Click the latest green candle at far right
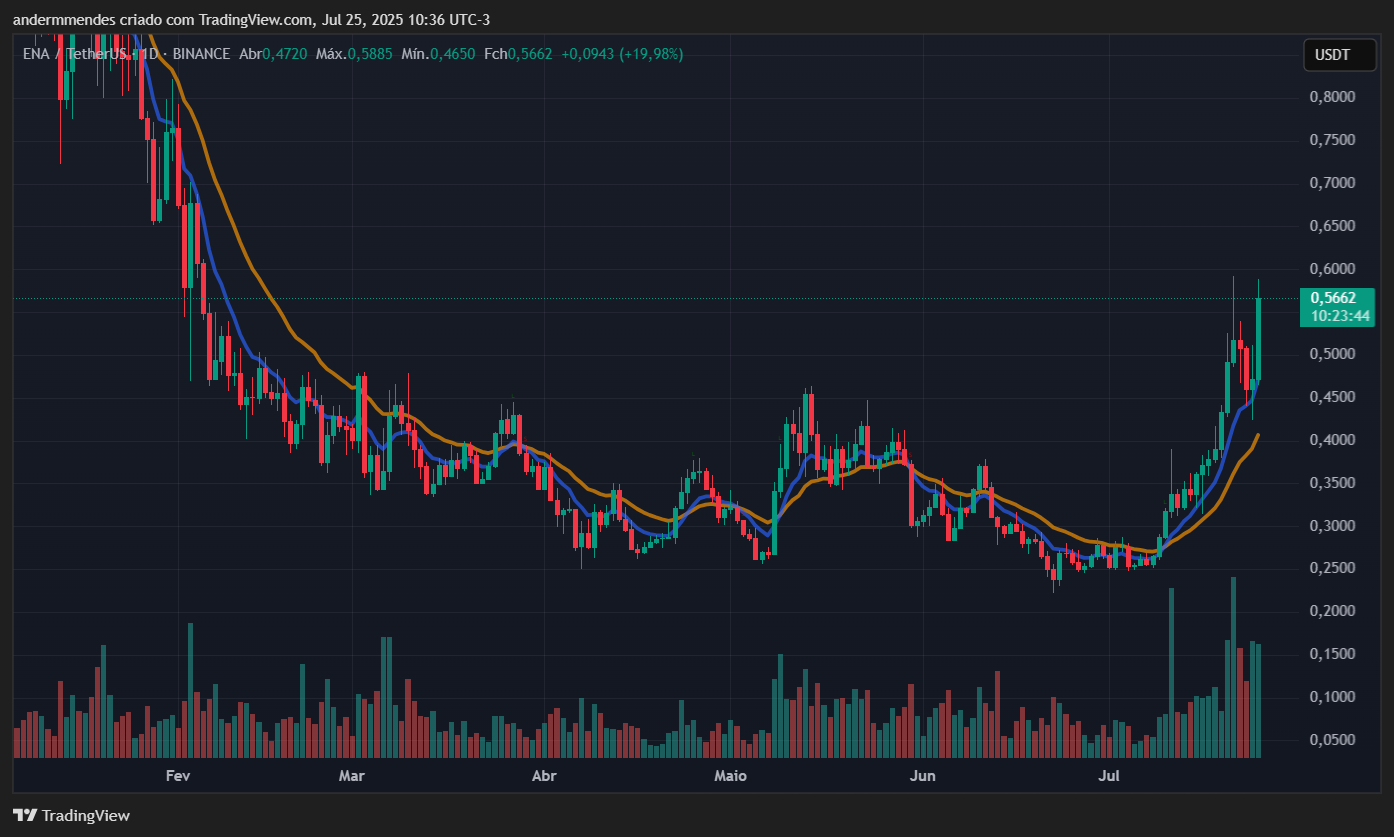This screenshot has height=837, width=1394. tap(1258, 338)
